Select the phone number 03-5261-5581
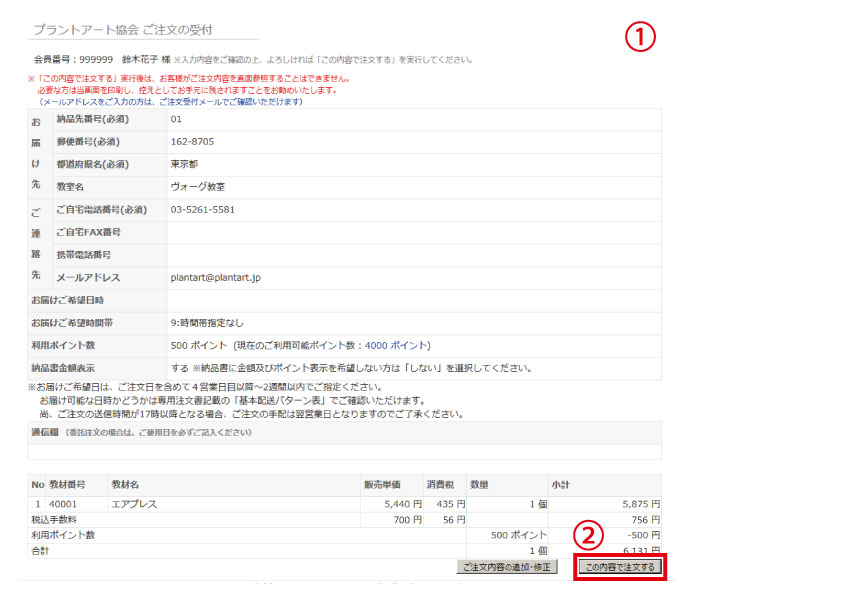The image size is (842, 595). [x=203, y=209]
